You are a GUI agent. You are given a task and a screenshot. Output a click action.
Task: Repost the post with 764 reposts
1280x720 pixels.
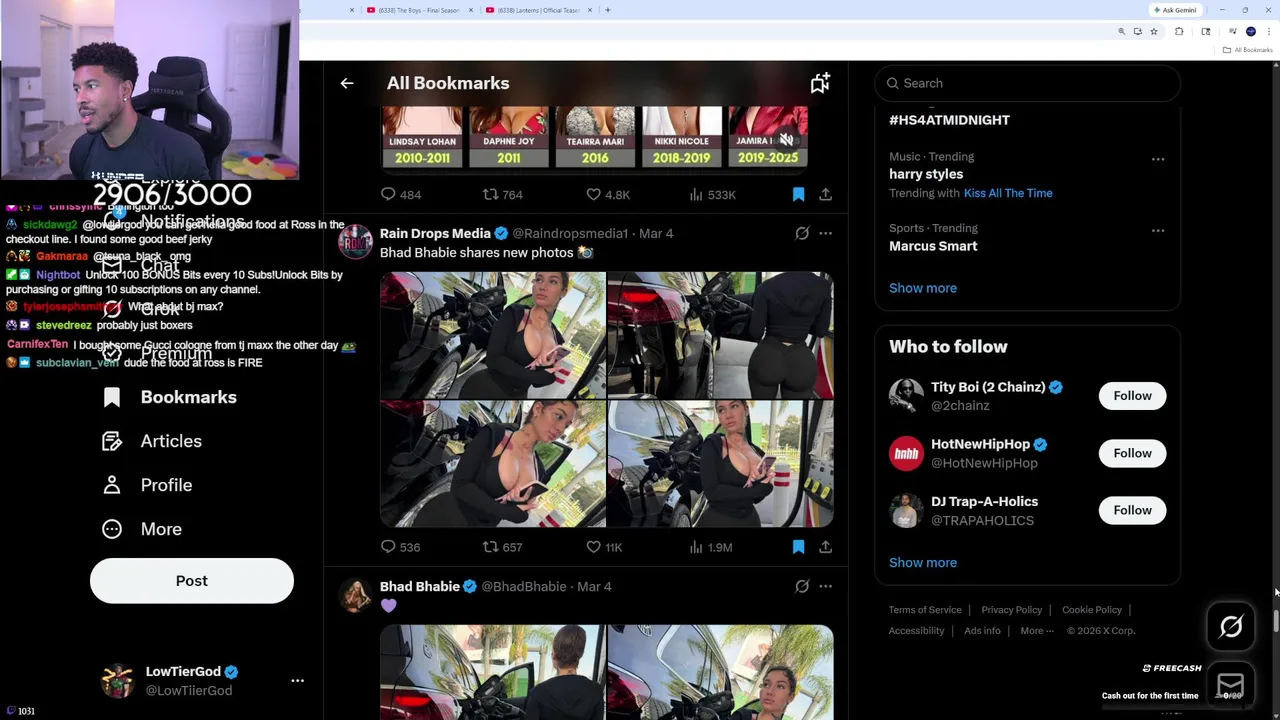click(x=502, y=194)
